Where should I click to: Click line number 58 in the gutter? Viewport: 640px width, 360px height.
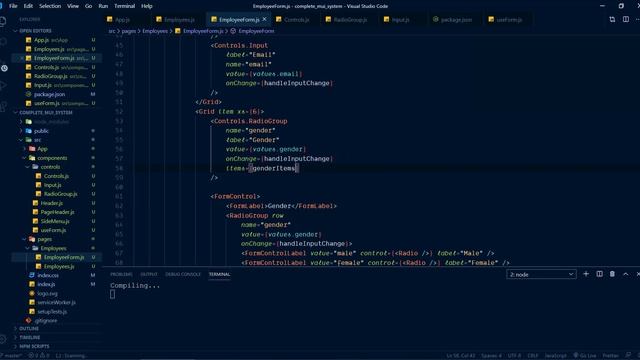[119, 168]
